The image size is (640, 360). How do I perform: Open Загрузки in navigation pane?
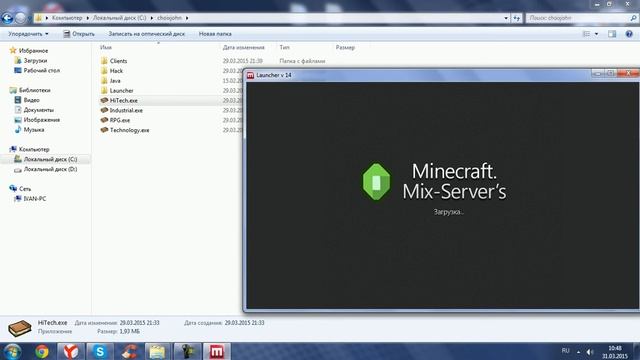[x=35, y=60]
